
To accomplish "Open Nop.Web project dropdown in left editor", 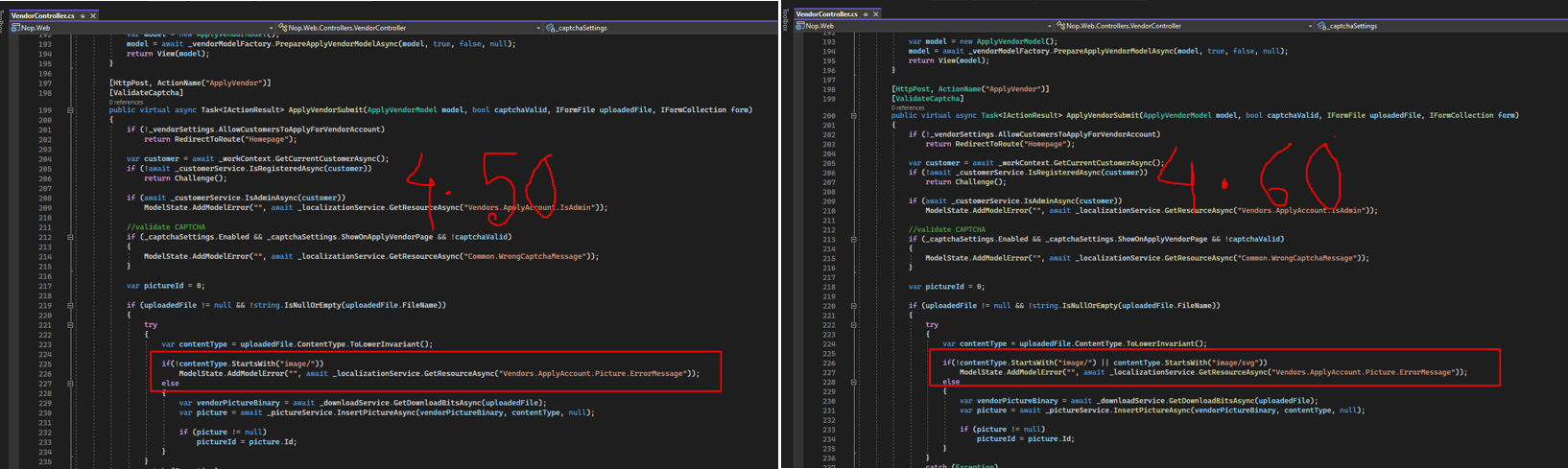I will tap(142, 28).
